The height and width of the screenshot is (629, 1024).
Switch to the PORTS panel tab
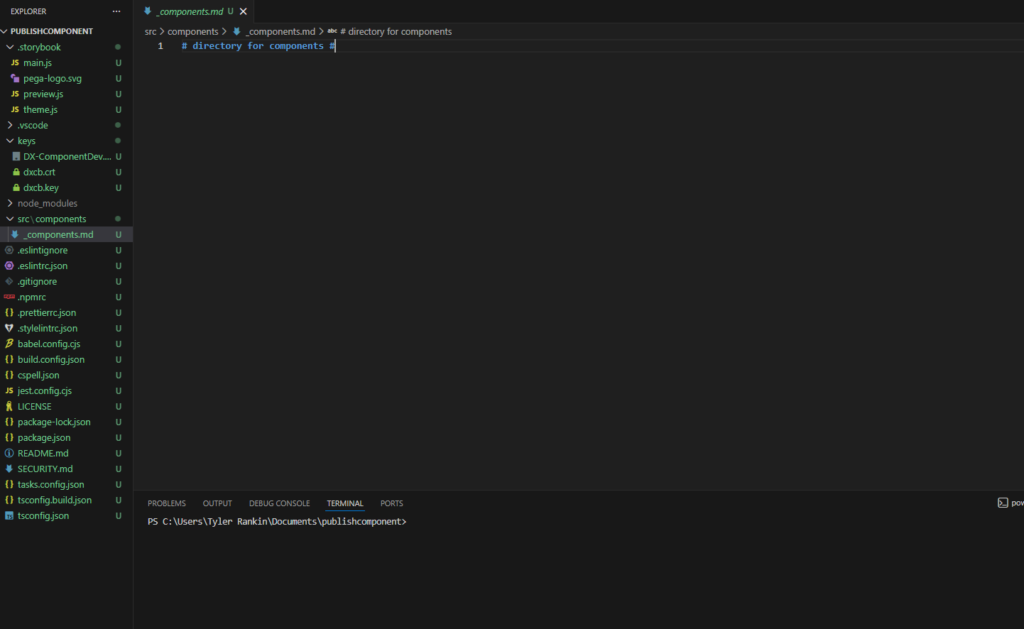click(x=391, y=503)
